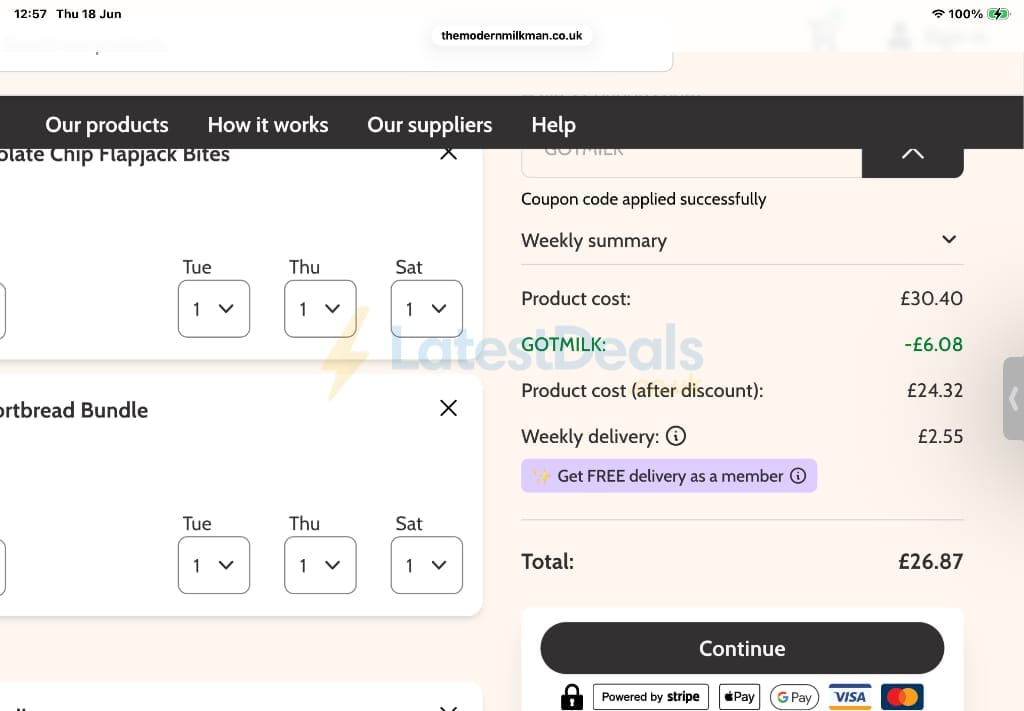Tap the side slide-over handle arrow
The width and height of the screenshot is (1024, 711).
click(1013, 398)
